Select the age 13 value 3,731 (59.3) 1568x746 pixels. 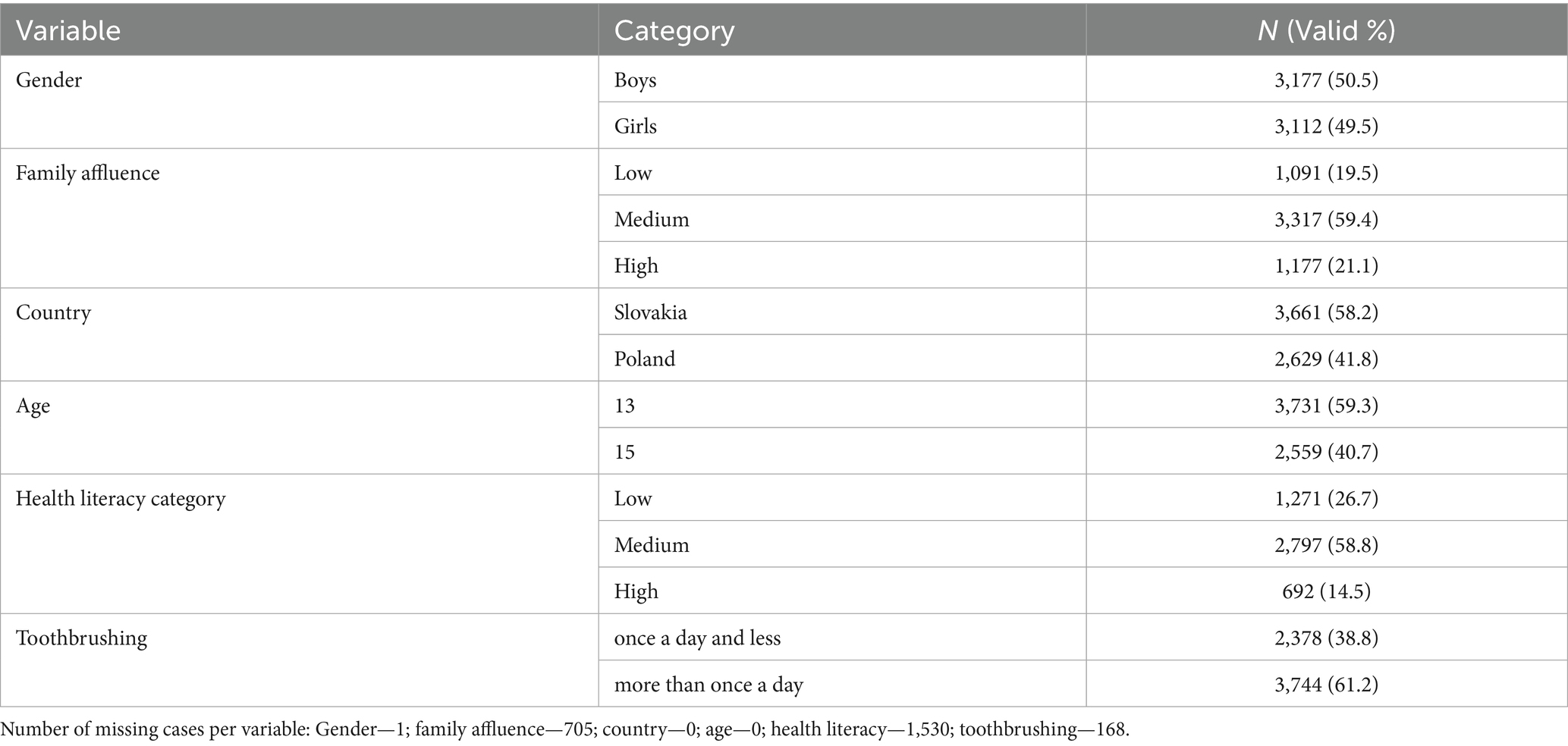(x=1325, y=406)
